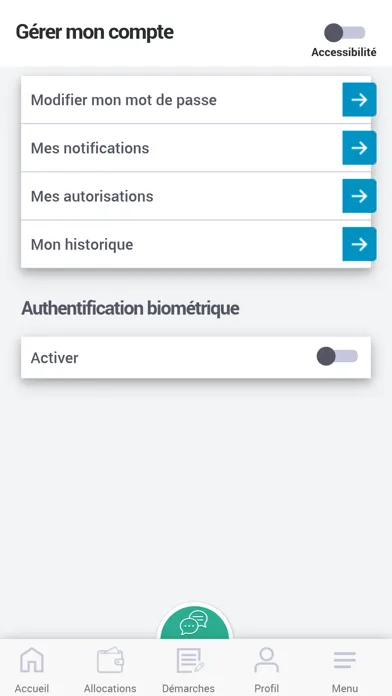Tap the Accueil home icon
The image size is (392, 696).
click(x=32, y=660)
